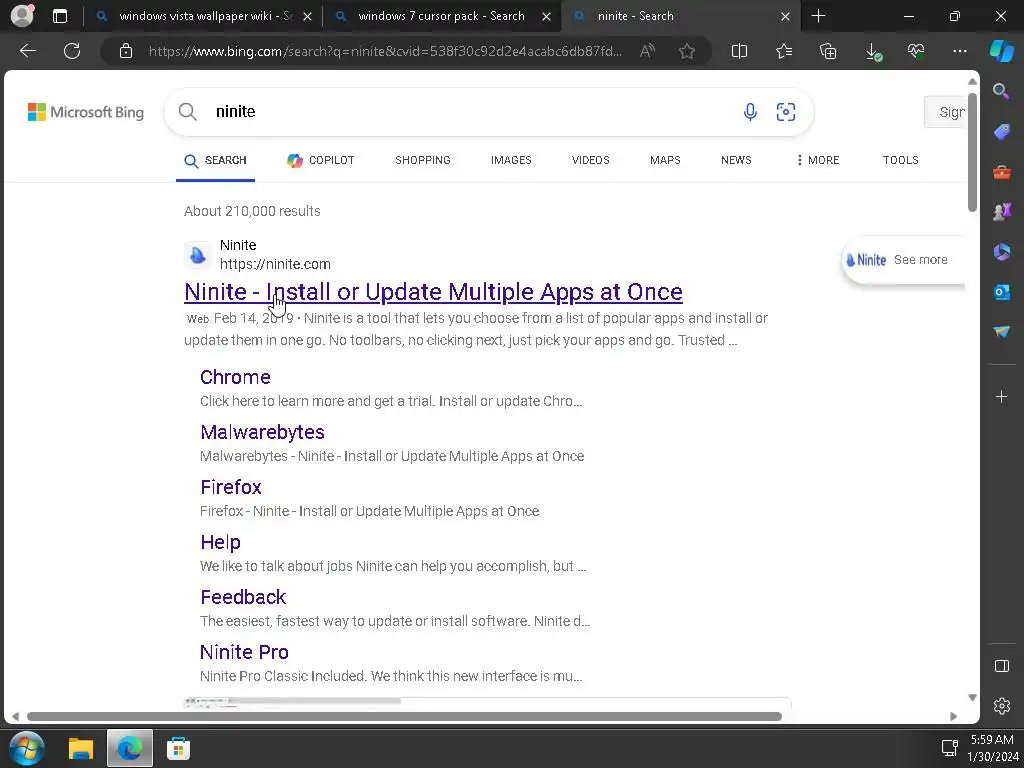Open Microsoft Store from the taskbar
The height and width of the screenshot is (768, 1024).
[x=178, y=748]
